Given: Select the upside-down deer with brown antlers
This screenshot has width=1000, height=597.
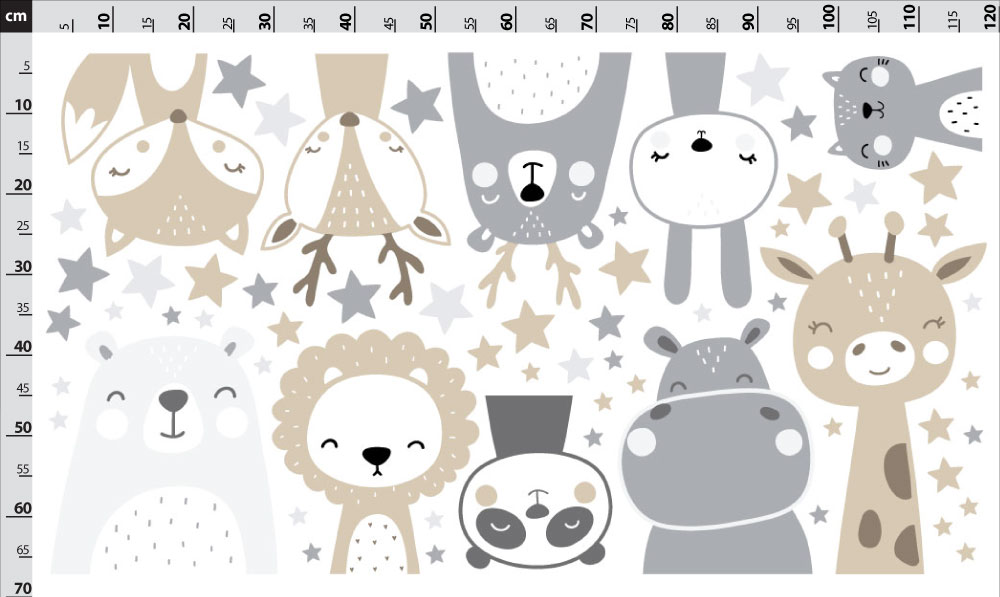Looking at the screenshot, I should [355, 179].
